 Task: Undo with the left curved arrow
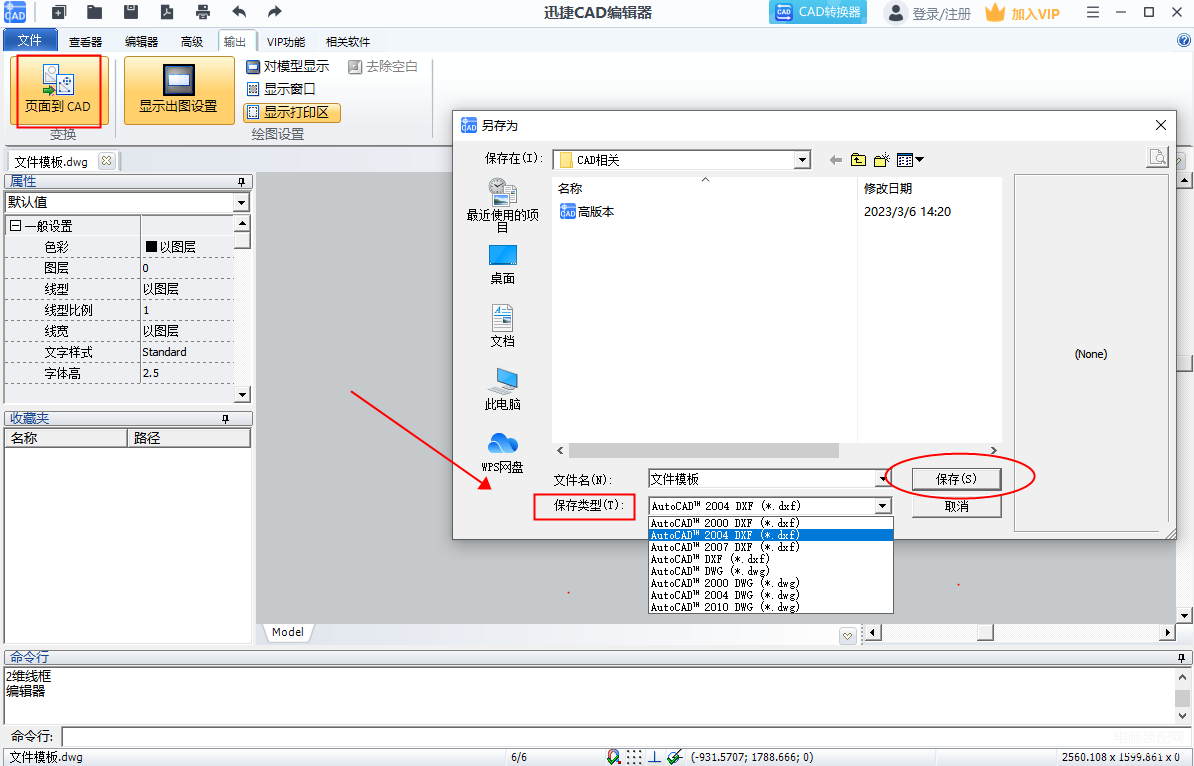pos(239,12)
